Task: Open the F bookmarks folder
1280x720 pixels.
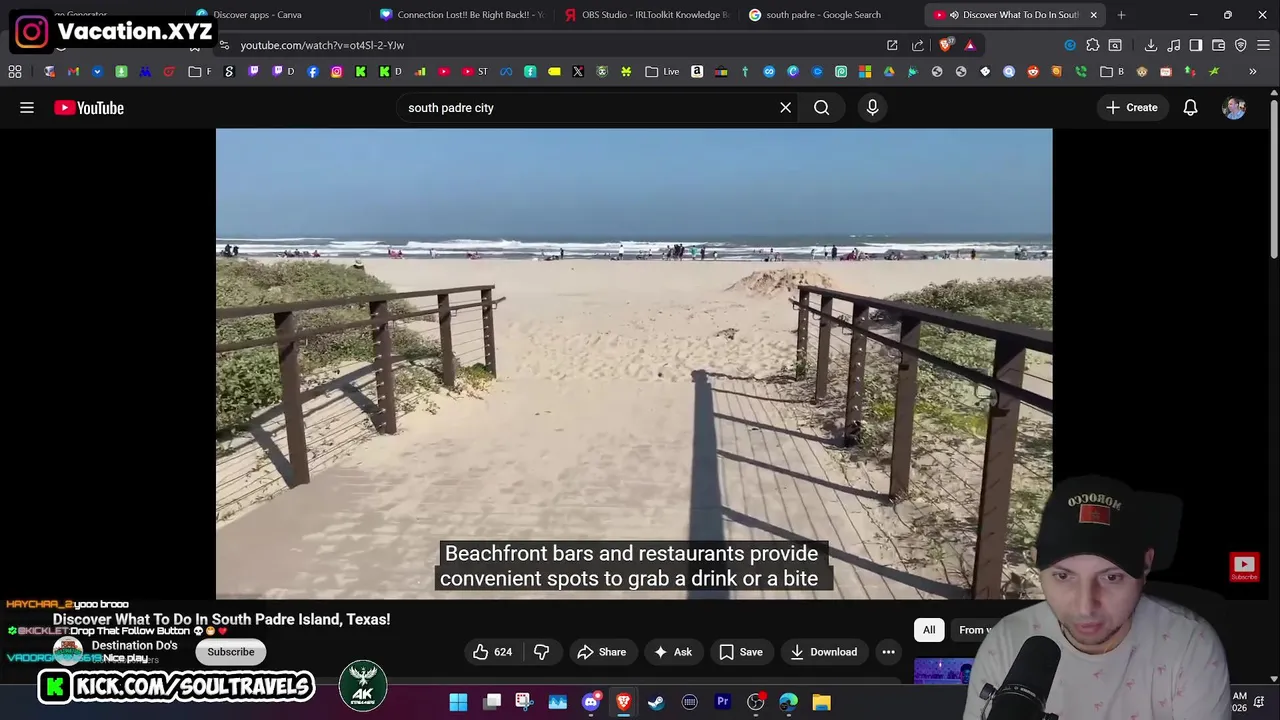Action: (x=200, y=72)
